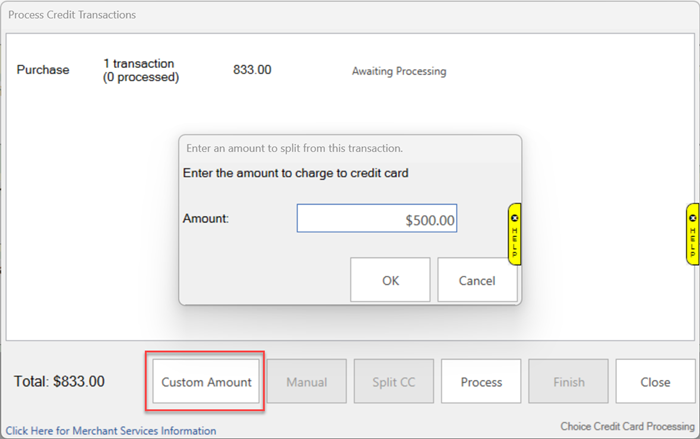
Task: Click the Custom Amount button
Action: pos(207,382)
